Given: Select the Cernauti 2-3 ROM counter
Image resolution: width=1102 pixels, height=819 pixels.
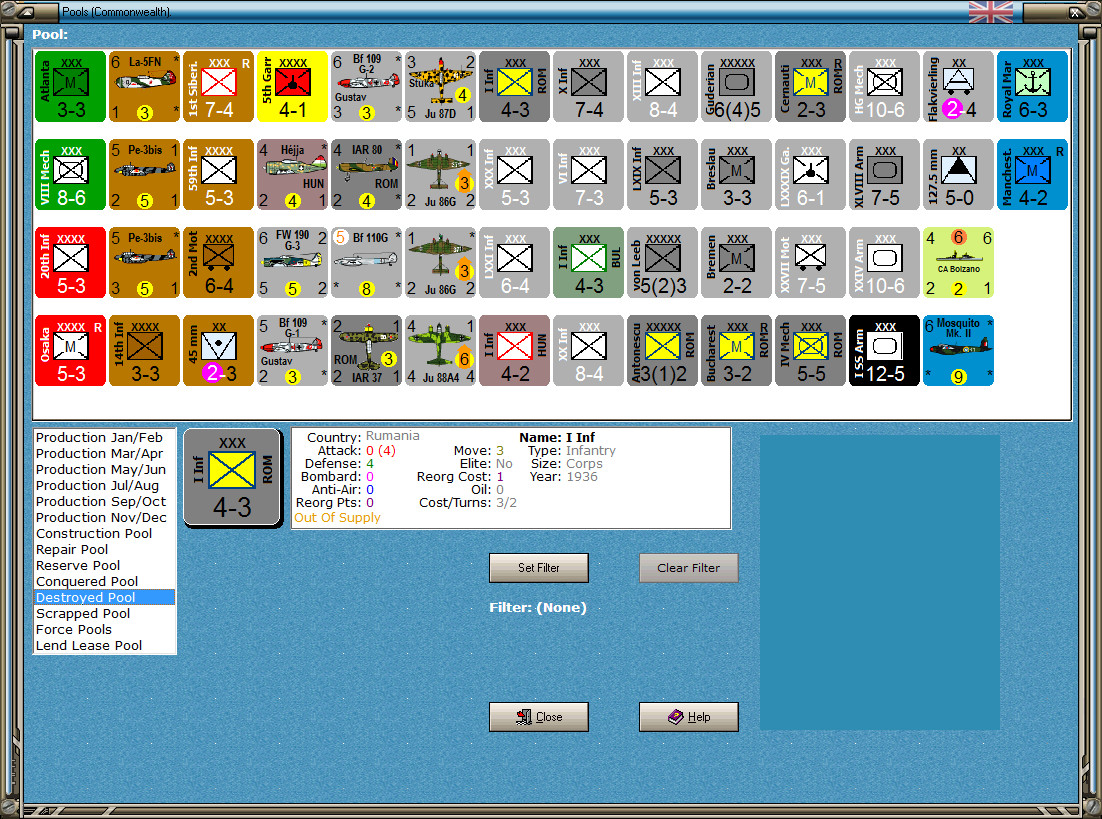Looking at the screenshot, I should point(810,86).
